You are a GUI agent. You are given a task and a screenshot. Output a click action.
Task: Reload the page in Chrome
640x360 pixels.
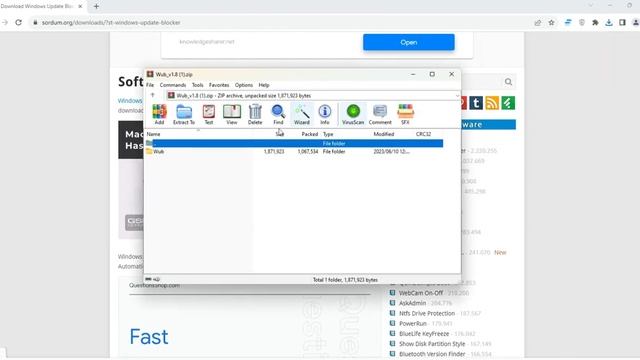18,22
